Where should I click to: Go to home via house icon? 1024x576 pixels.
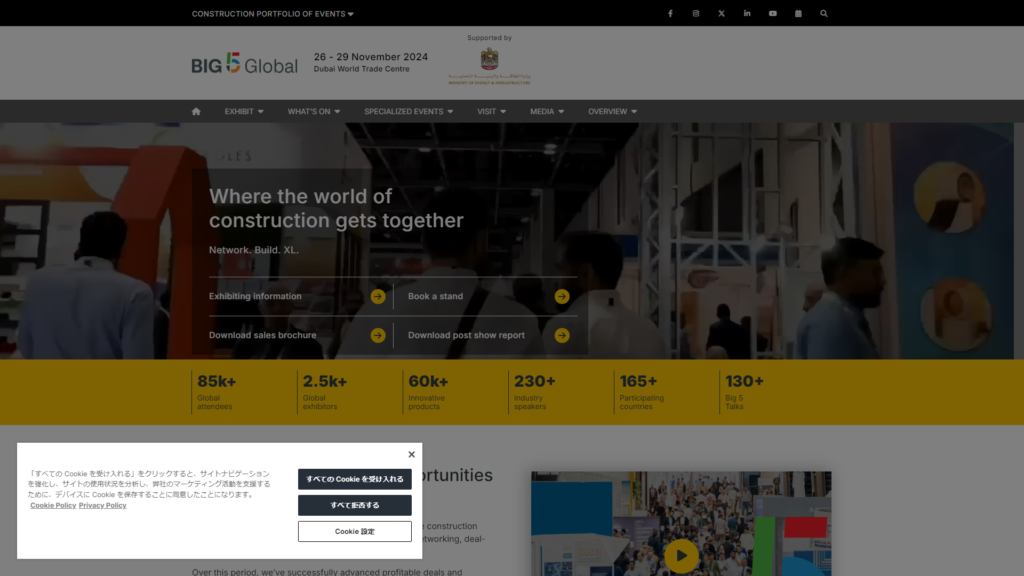[x=196, y=112]
